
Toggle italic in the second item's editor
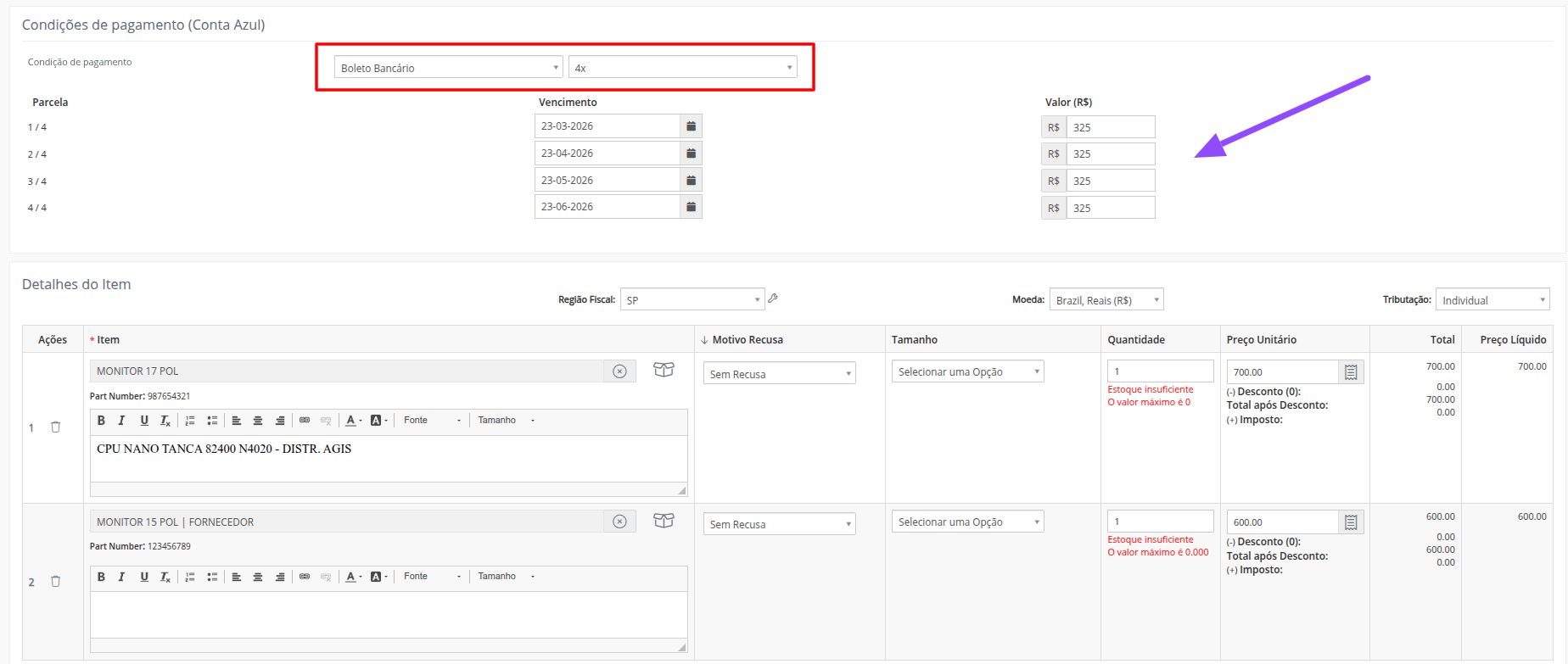(121, 577)
